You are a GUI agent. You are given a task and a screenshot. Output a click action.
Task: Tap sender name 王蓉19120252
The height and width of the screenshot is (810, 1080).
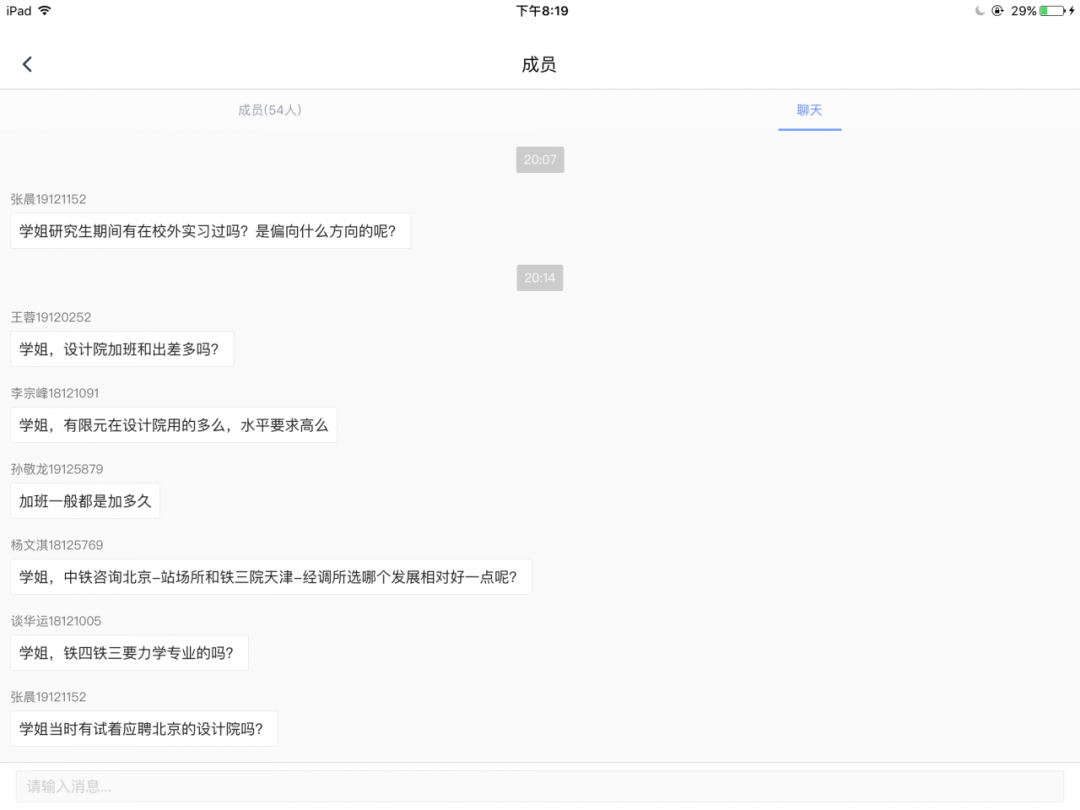coord(51,317)
